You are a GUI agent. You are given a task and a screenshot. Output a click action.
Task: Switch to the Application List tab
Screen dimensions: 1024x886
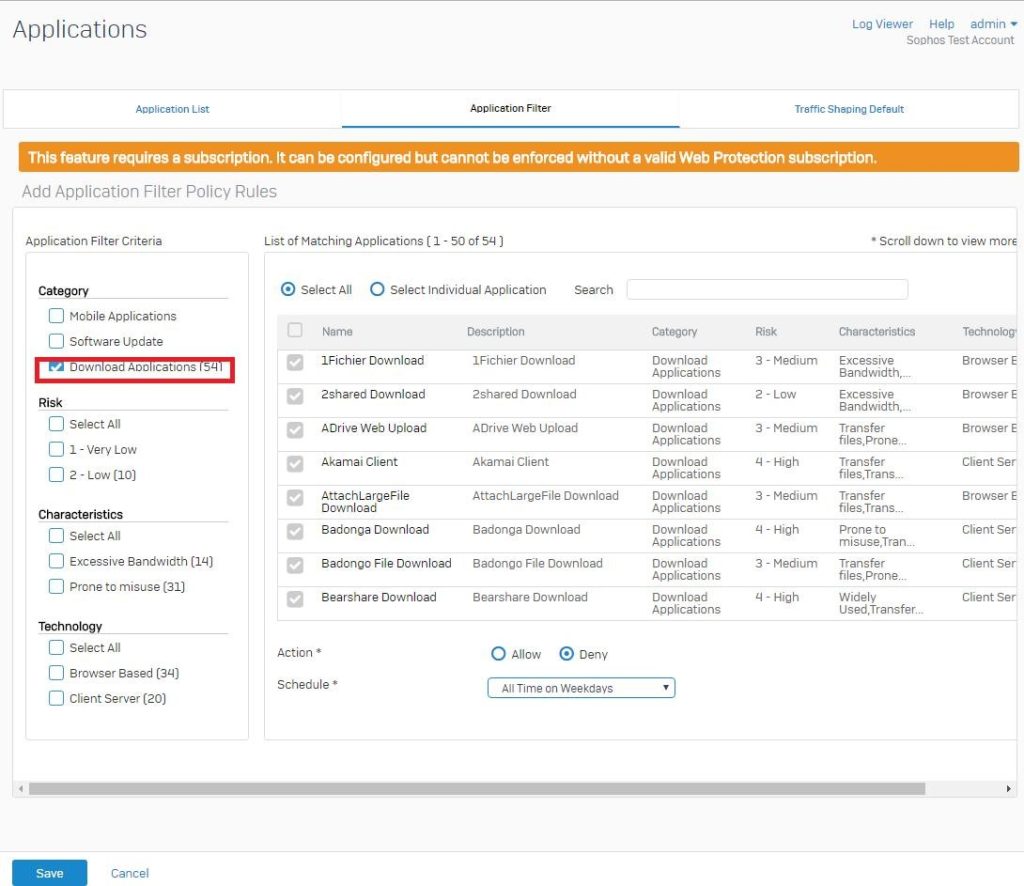pyautogui.click(x=172, y=109)
